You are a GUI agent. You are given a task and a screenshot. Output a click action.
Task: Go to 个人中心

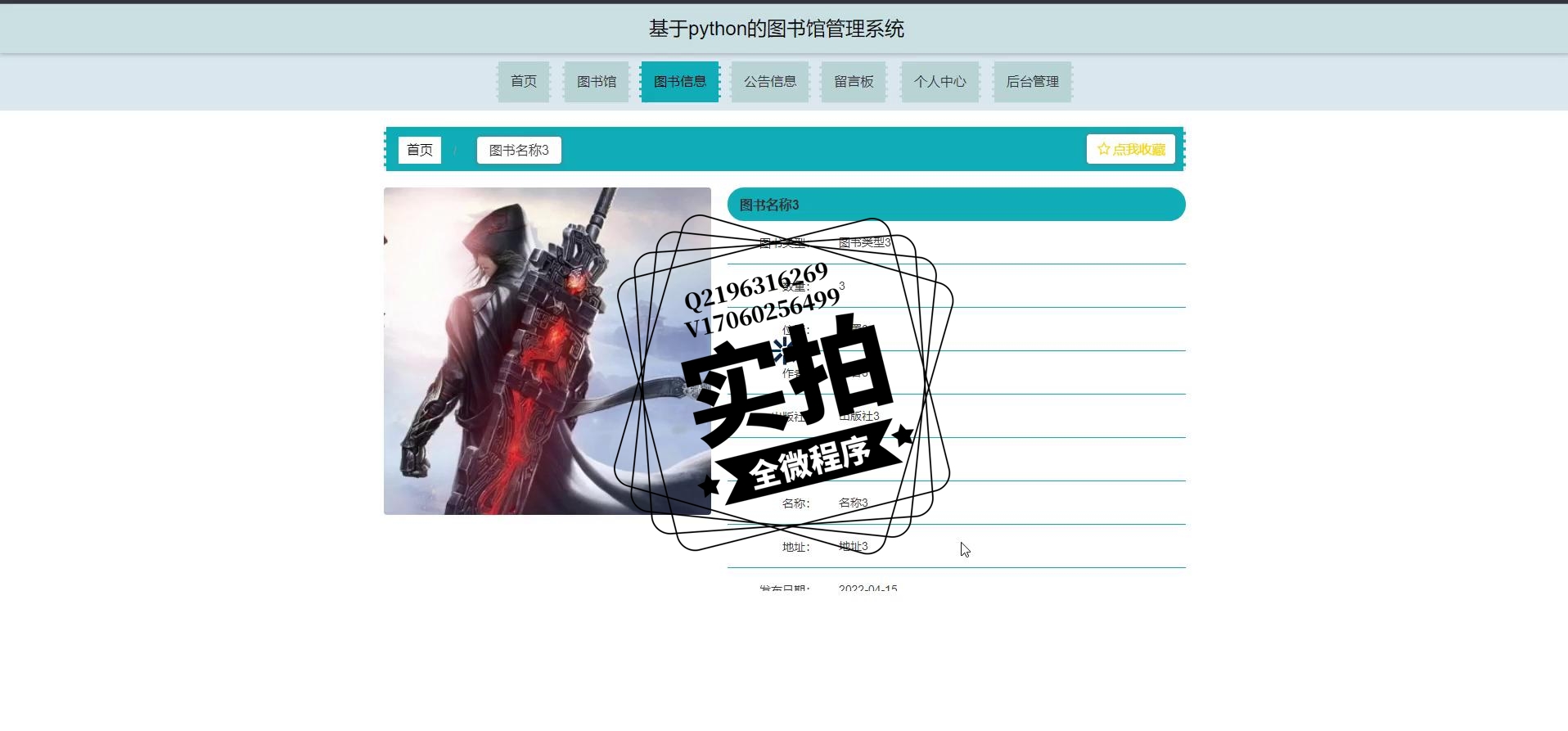point(940,82)
